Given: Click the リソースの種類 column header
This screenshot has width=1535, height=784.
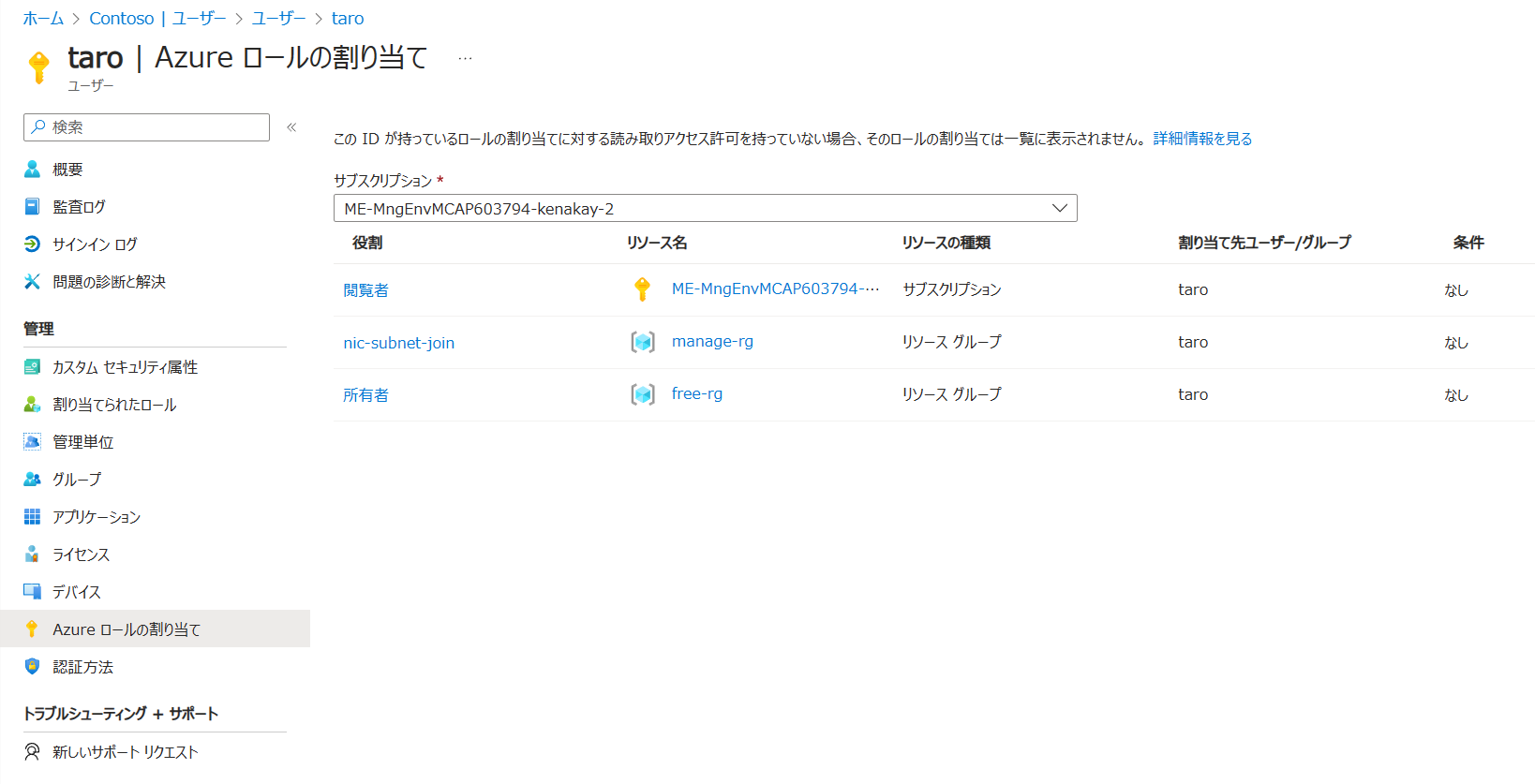Looking at the screenshot, I should pyautogui.click(x=946, y=243).
